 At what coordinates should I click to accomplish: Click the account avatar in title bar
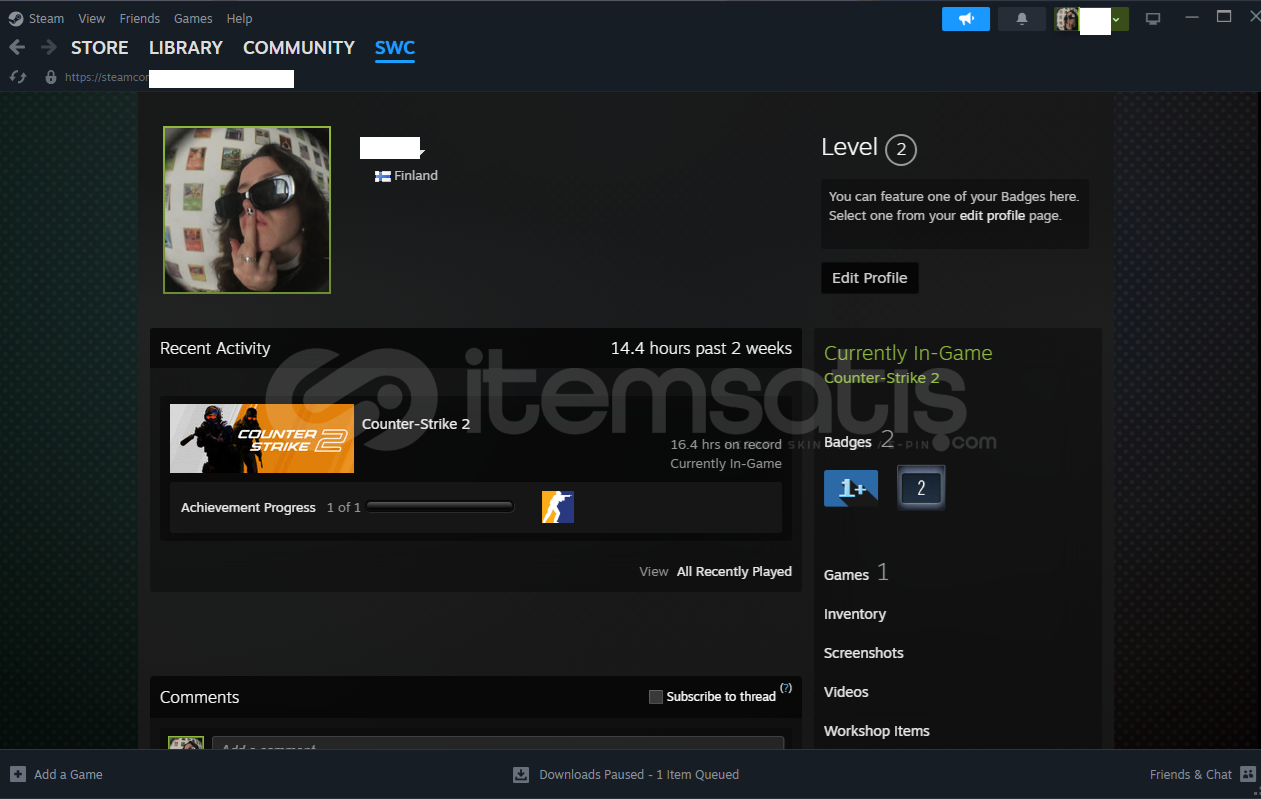[x=1067, y=19]
